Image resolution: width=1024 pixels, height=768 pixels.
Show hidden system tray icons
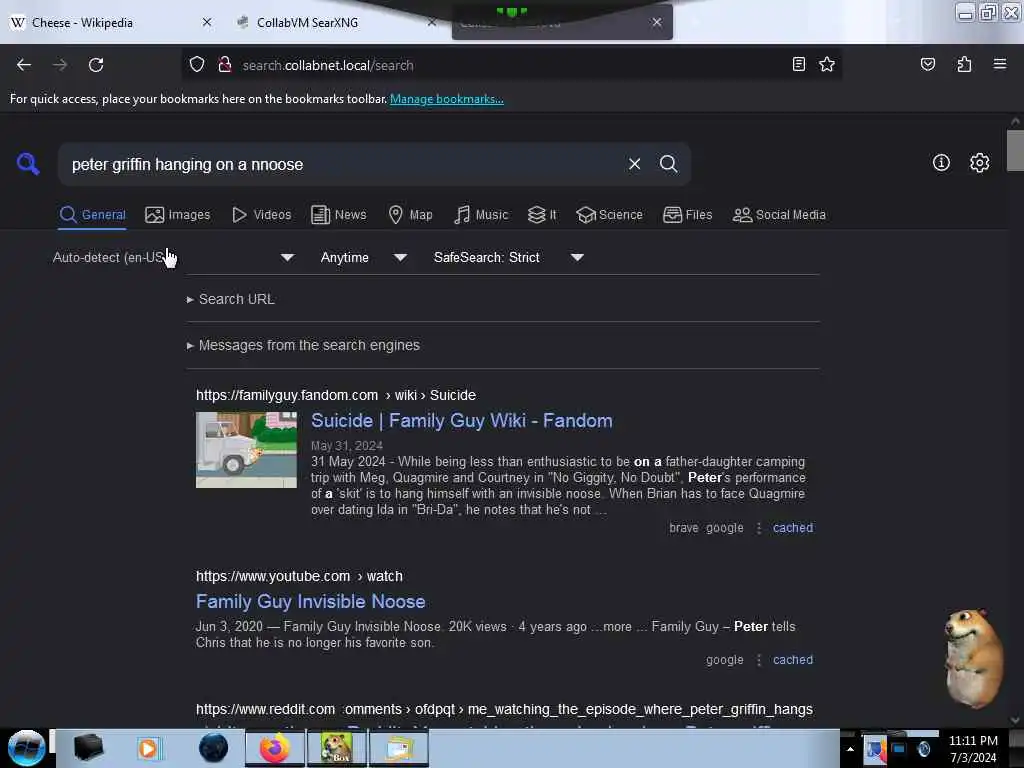pyautogui.click(x=850, y=749)
